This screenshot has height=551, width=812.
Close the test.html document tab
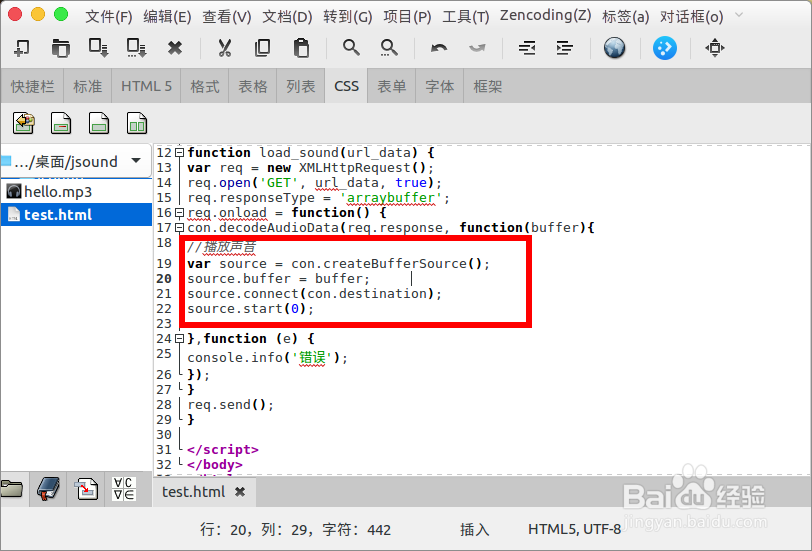240,492
